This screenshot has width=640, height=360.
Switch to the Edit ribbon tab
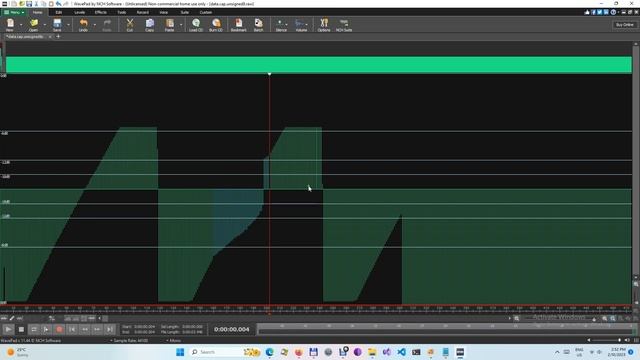click(59, 12)
